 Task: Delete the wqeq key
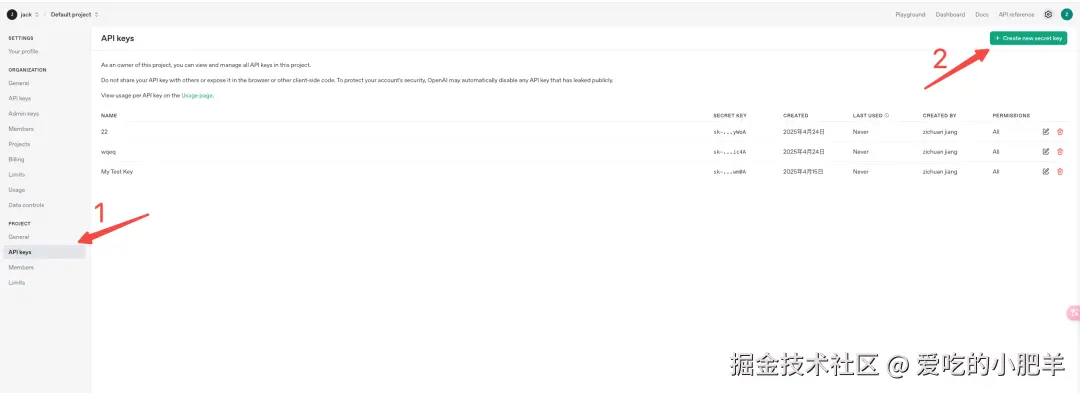(1060, 151)
